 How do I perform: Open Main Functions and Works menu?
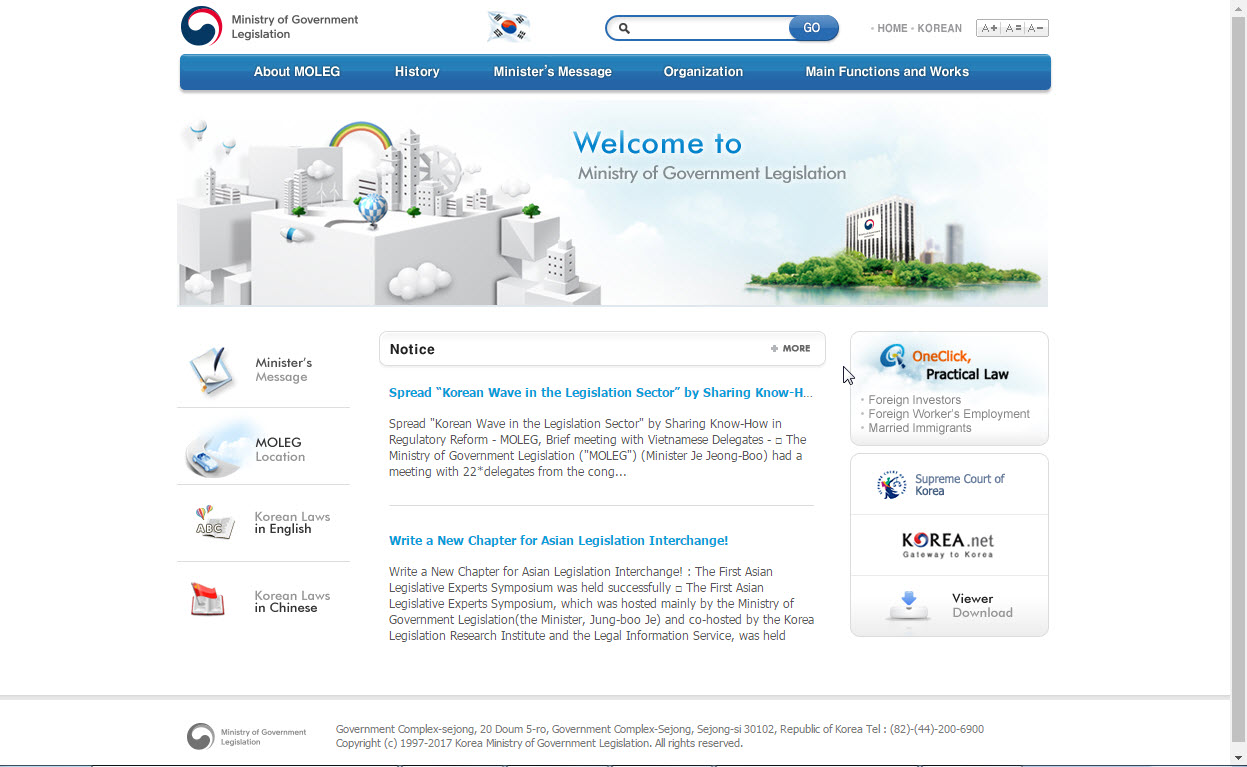click(x=887, y=72)
